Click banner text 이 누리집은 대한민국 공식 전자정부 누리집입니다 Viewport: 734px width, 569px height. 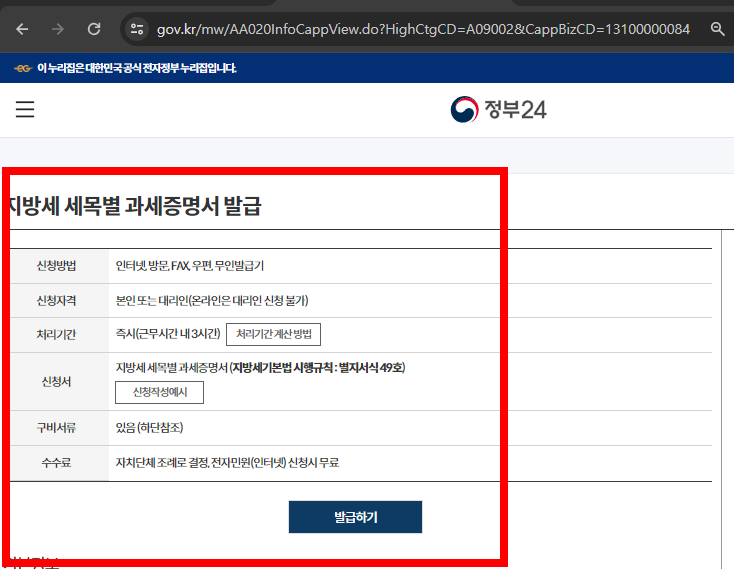(137, 68)
